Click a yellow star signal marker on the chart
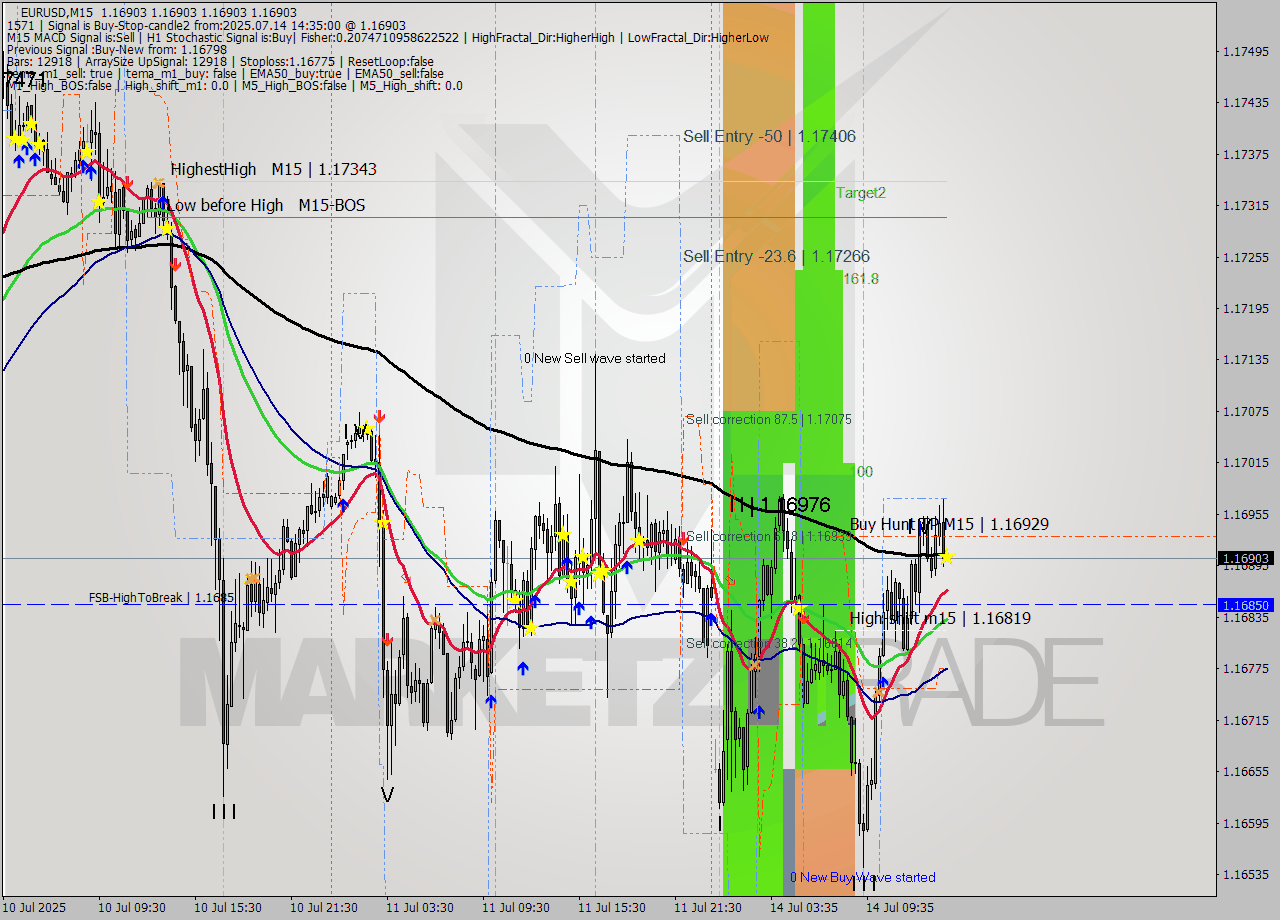The image size is (1280, 920). pyautogui.click(x=637, y=541)
